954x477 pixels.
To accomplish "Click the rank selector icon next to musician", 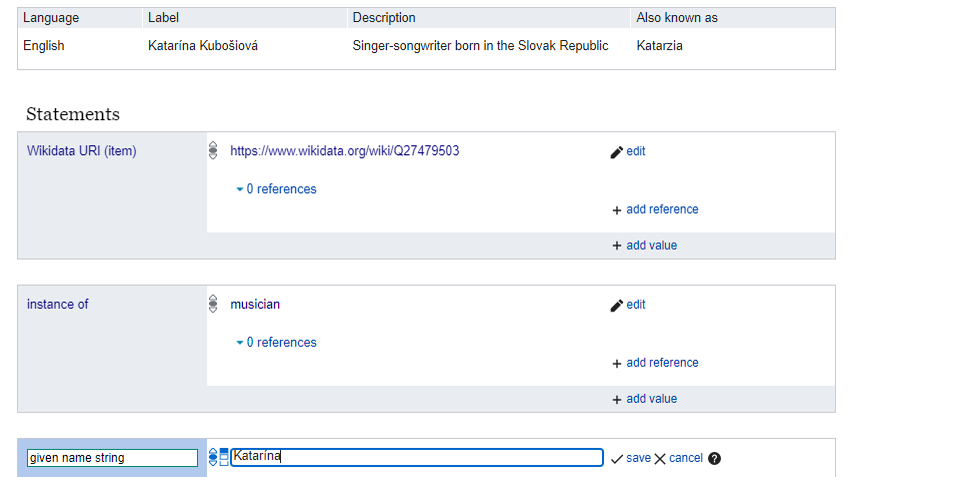I will (212, 304).
